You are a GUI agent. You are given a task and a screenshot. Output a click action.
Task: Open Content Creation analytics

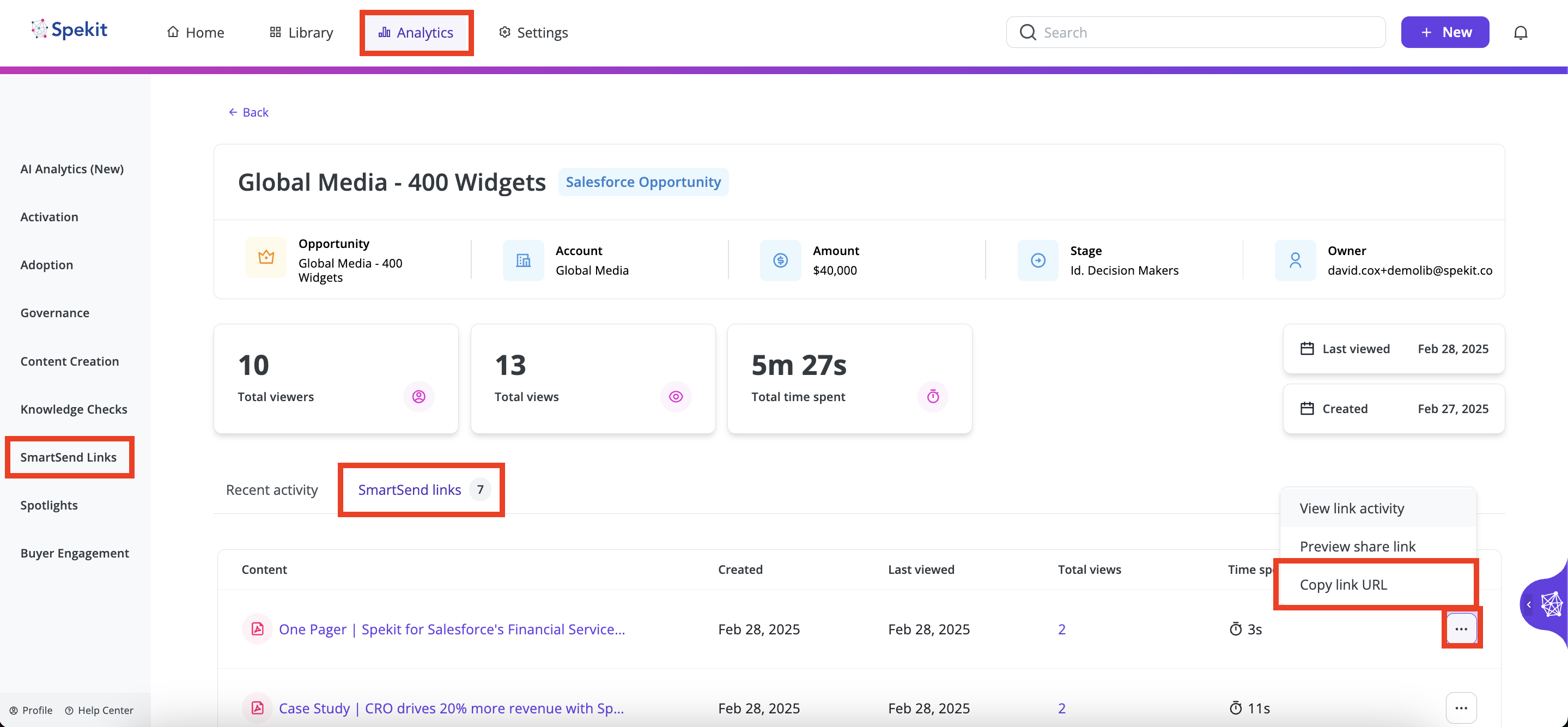click(69, 361)
